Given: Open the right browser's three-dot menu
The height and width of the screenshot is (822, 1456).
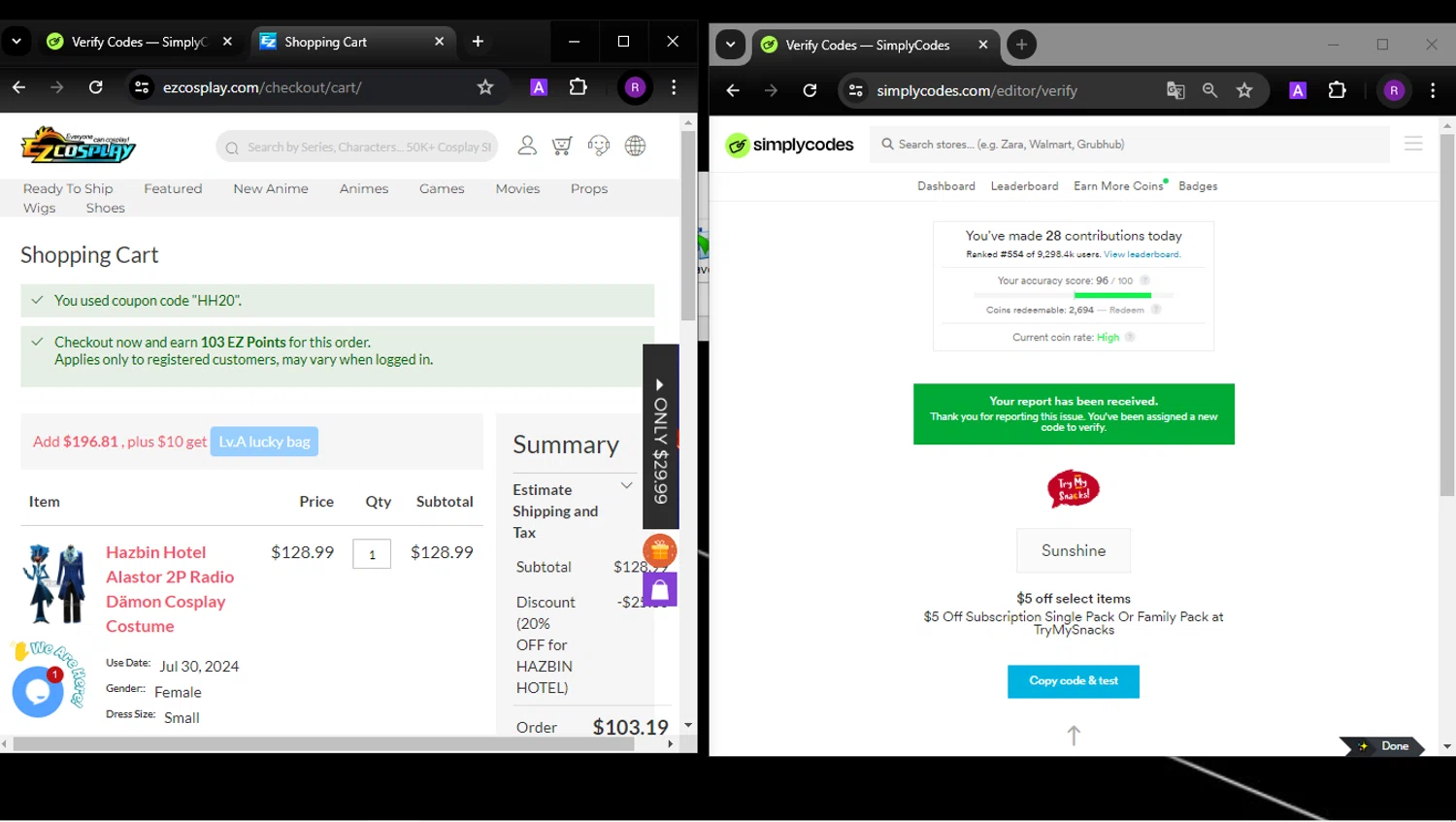Looking at the screenshot, I should pyautogui.click(x=1433, y=90).
